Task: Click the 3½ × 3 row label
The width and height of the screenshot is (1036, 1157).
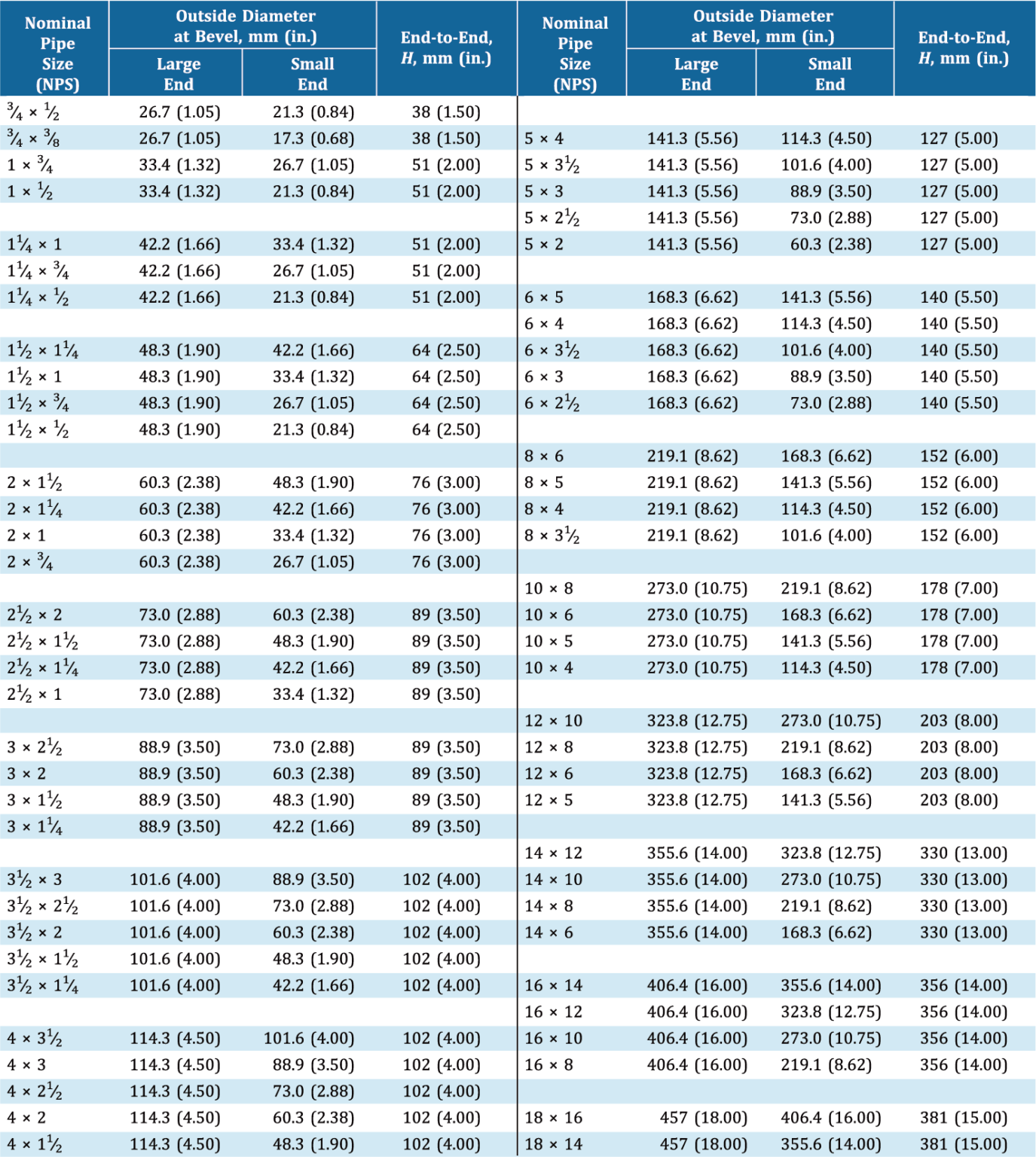Action: 35,880
